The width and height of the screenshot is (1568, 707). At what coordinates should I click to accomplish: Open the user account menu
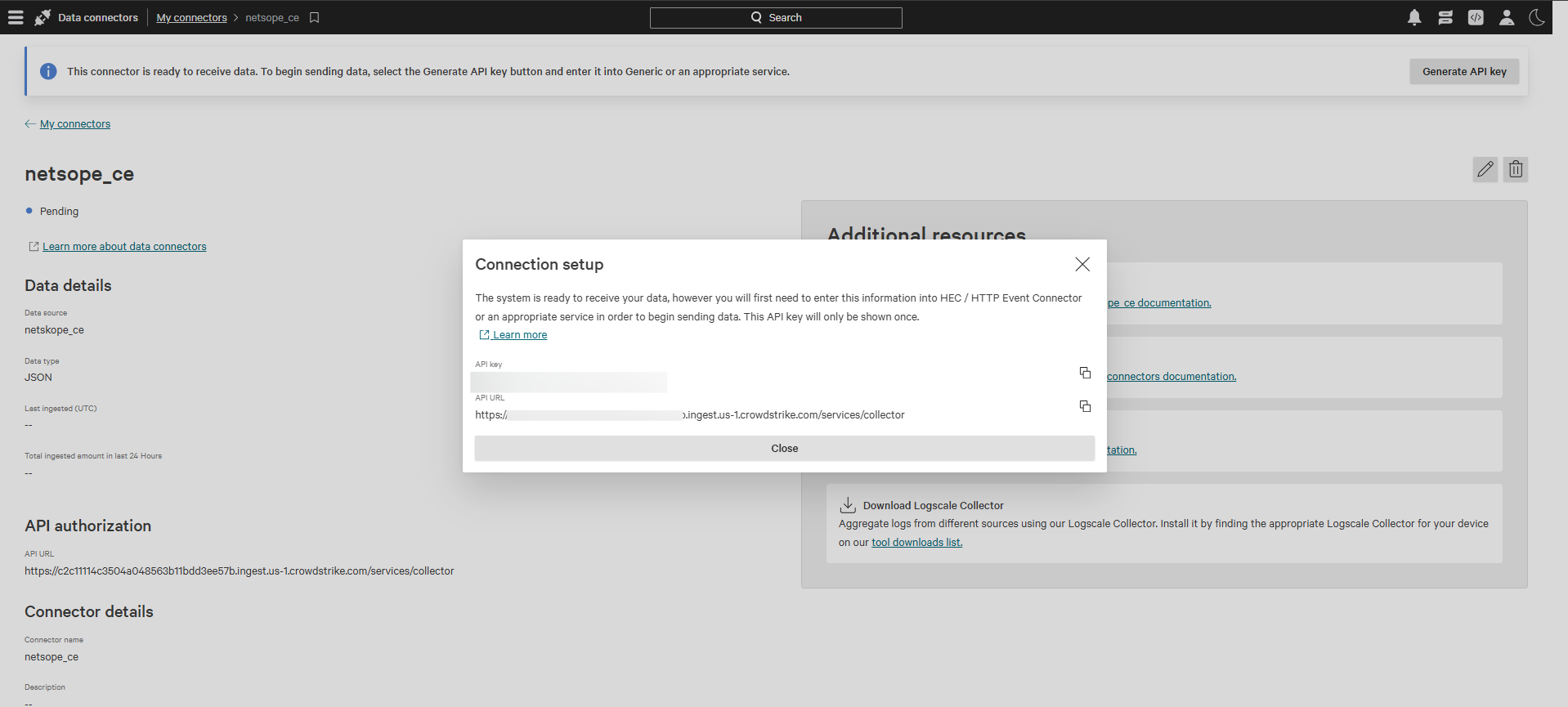[1507, 17]
